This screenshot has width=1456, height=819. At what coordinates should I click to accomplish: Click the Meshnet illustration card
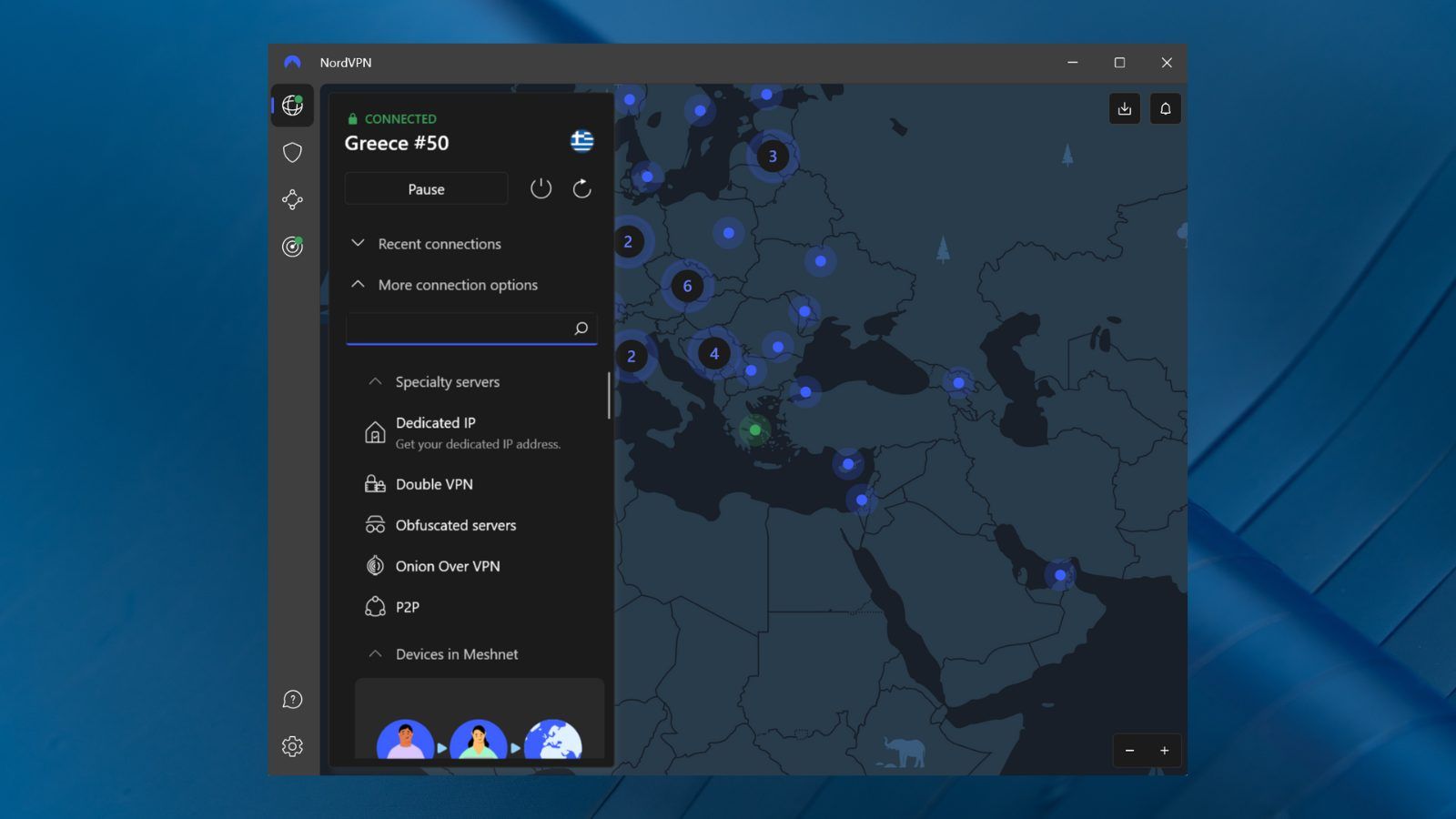coord(480,719)
